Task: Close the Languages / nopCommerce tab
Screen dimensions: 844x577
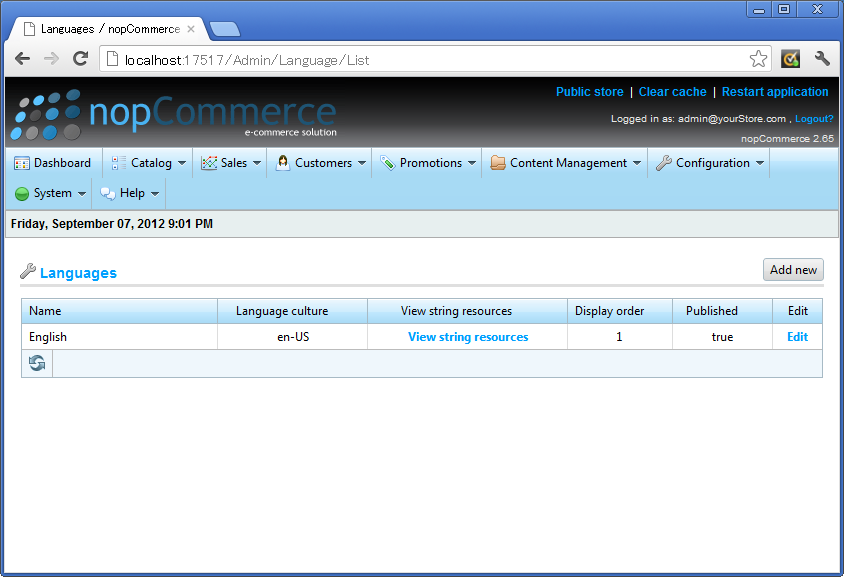Action: (x=191, y=29)
